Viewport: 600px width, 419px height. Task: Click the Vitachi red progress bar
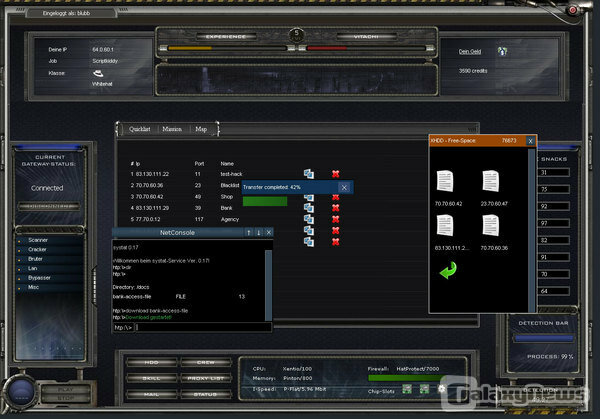366,48
